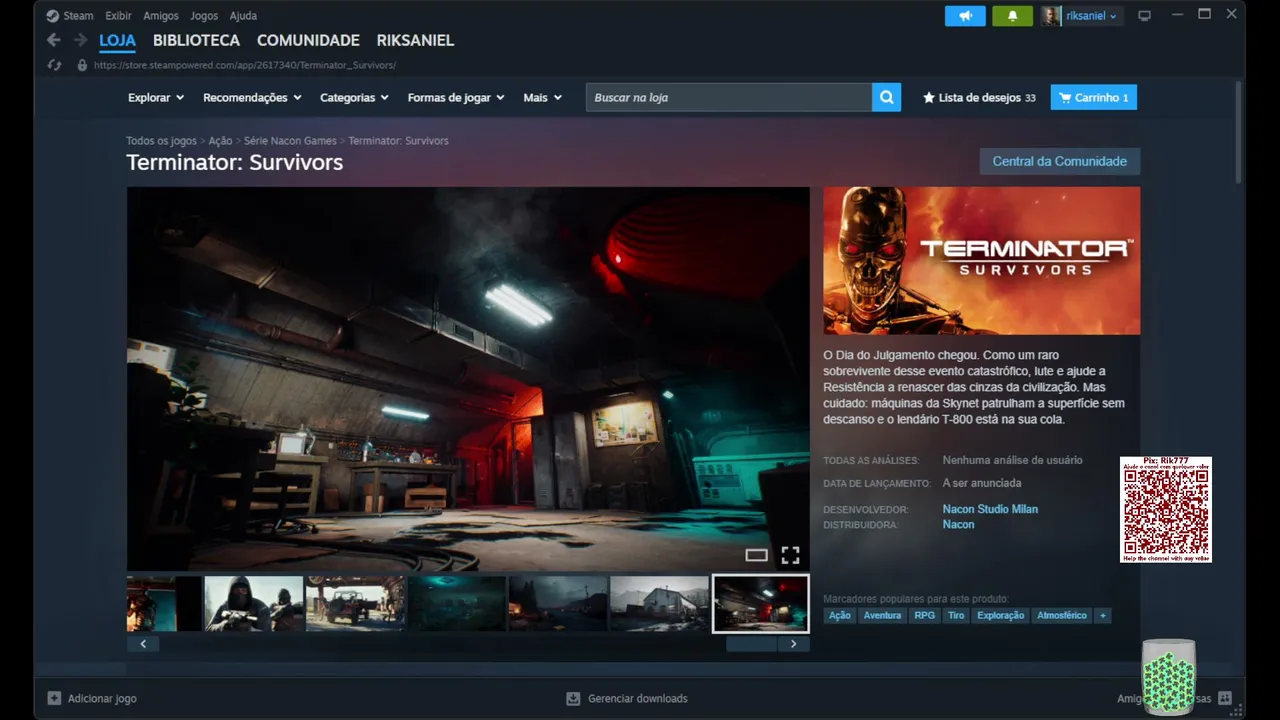The width and height of the screenshot is (1280, 720).
Task: Select the Atmosférico tag
Action: (1062, 616)
